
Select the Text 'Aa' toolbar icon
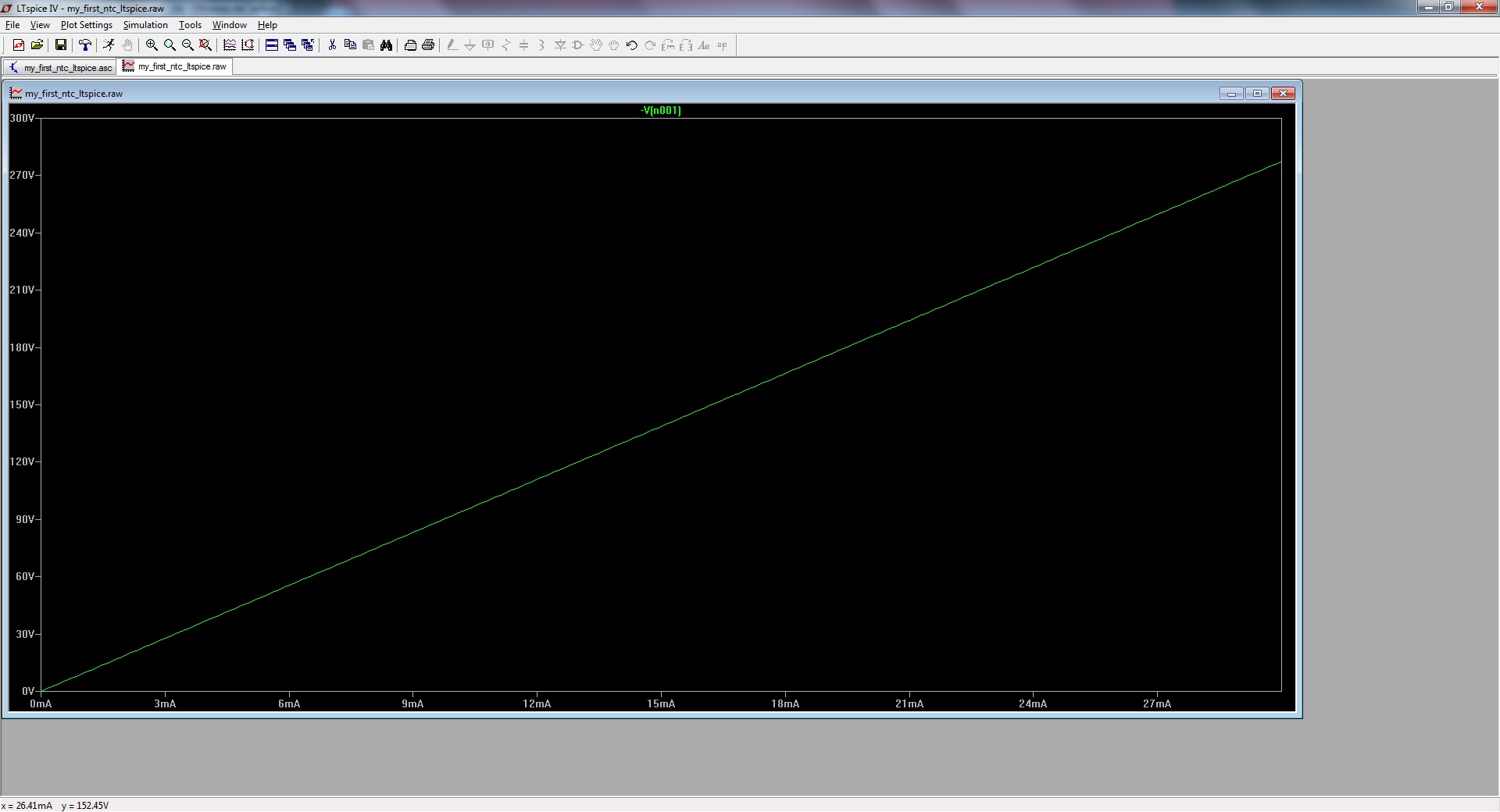(704, 45)
